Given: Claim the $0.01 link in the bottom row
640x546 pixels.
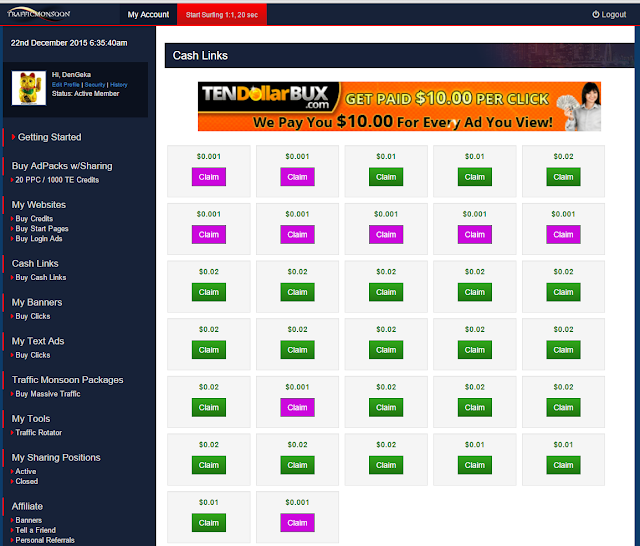Looking at the screenshot, I should (x=209, y=523).
